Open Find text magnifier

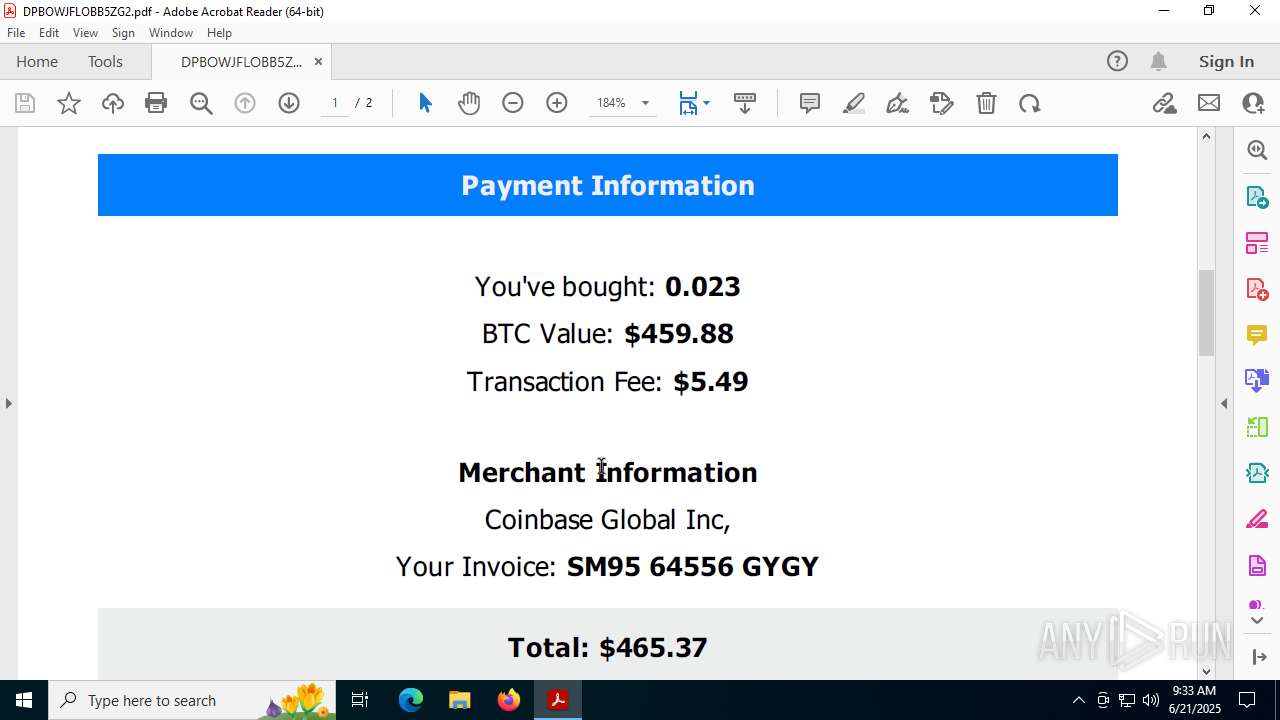pyautogui.click(x=201, y=103)
